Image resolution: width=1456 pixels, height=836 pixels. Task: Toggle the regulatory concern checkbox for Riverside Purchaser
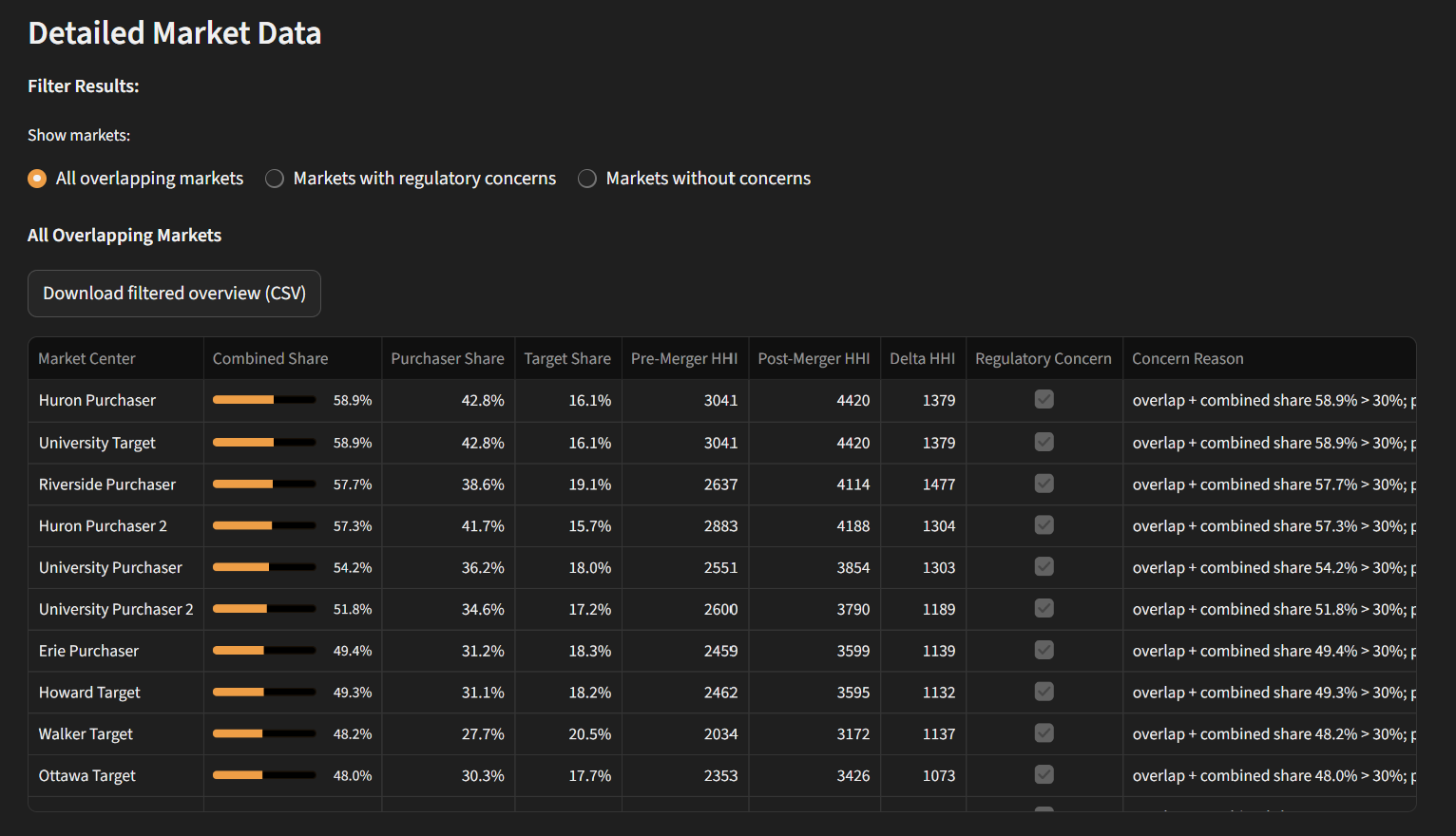1044,484
